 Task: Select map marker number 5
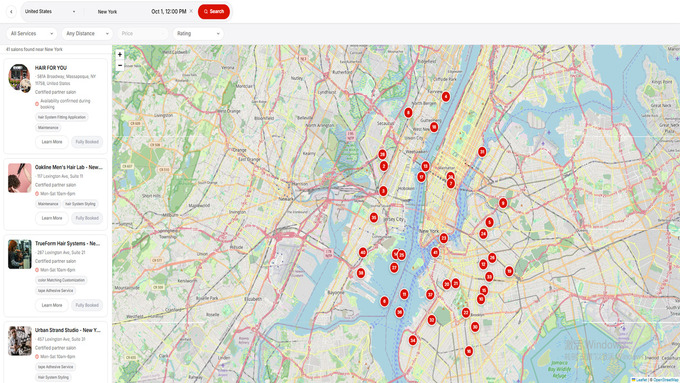[x=490, y=223]
